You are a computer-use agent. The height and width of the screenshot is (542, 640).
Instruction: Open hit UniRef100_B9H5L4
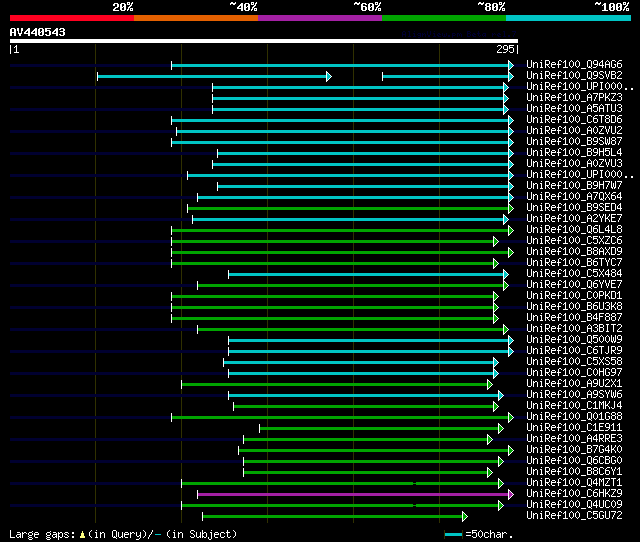[x=574, y=152]
